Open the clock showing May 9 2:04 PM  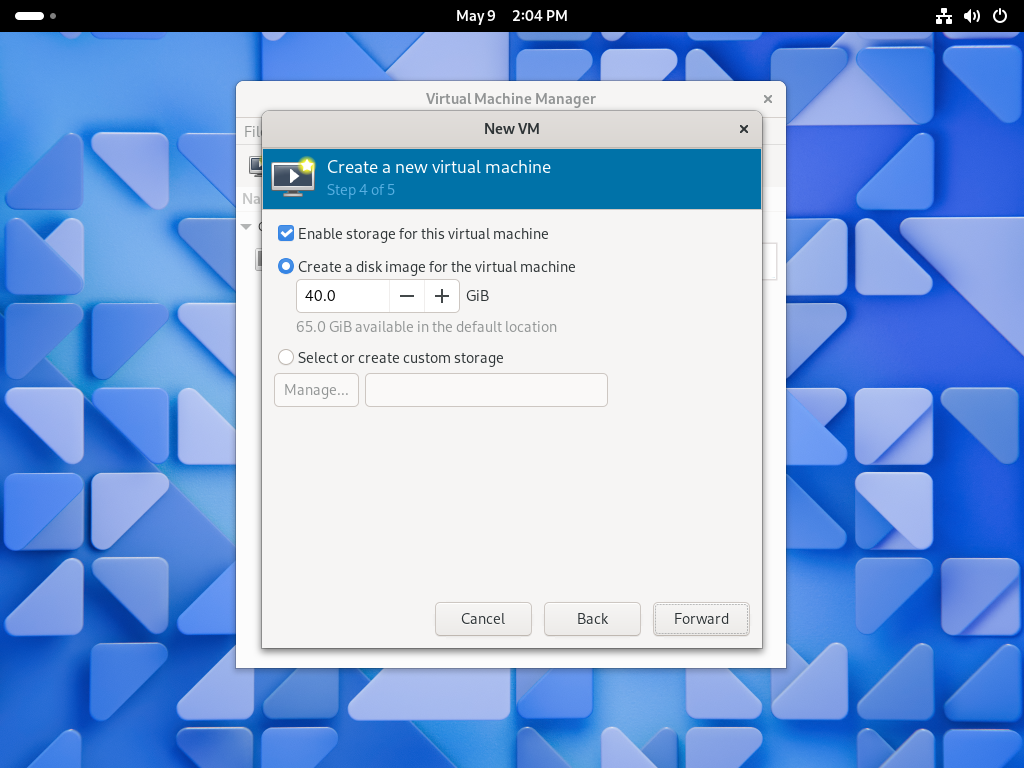[x=511, y=16]
